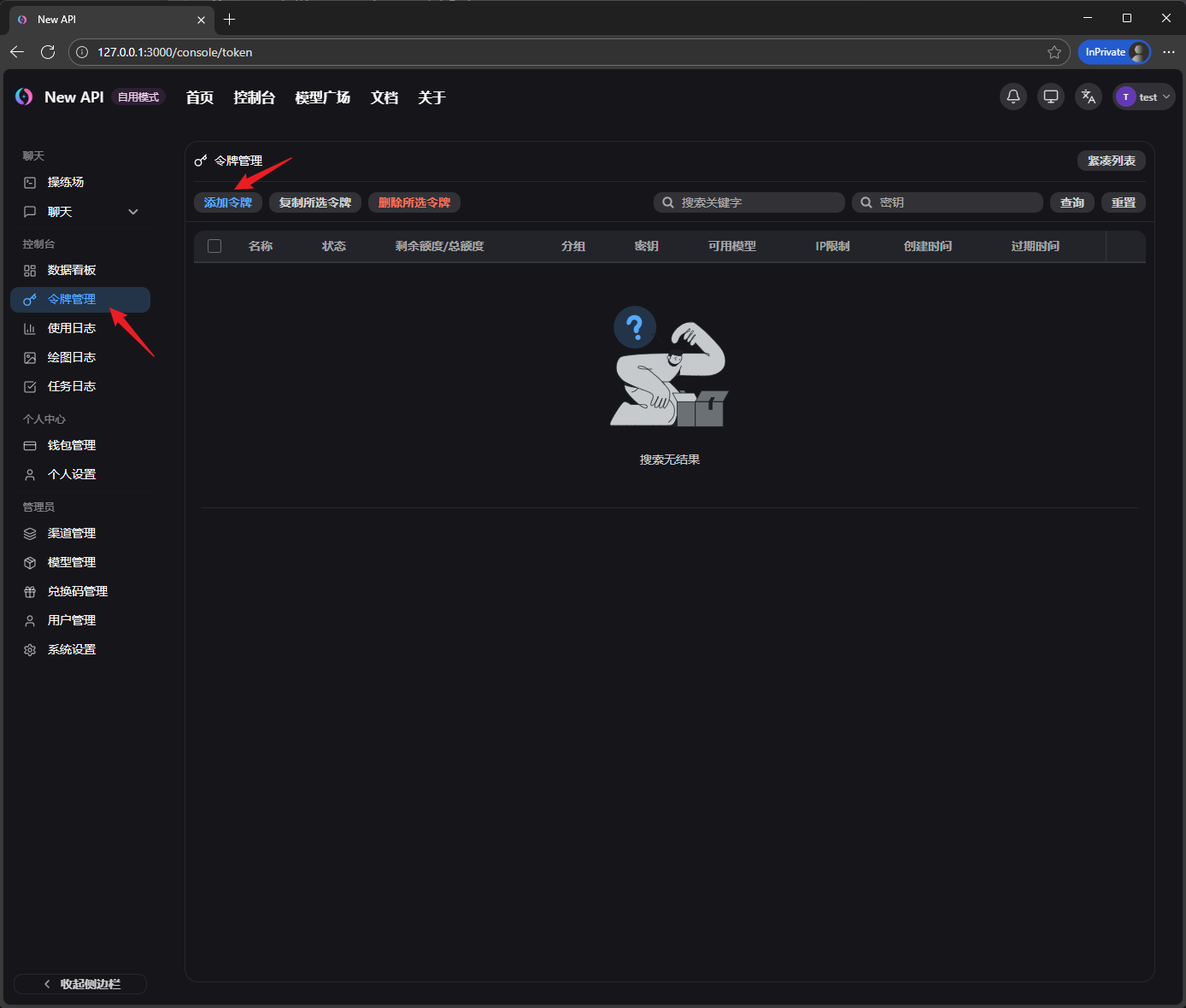Viewport: 1186px width, 1008px height.
Task: Expand the 聊天 submenu chevron
Action: (133, 212)
